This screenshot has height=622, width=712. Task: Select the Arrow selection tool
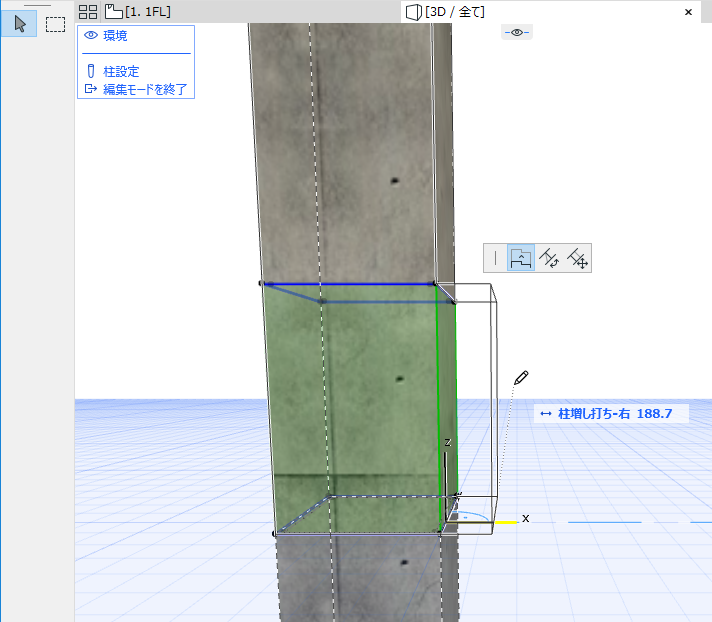(x=19, y=23)
